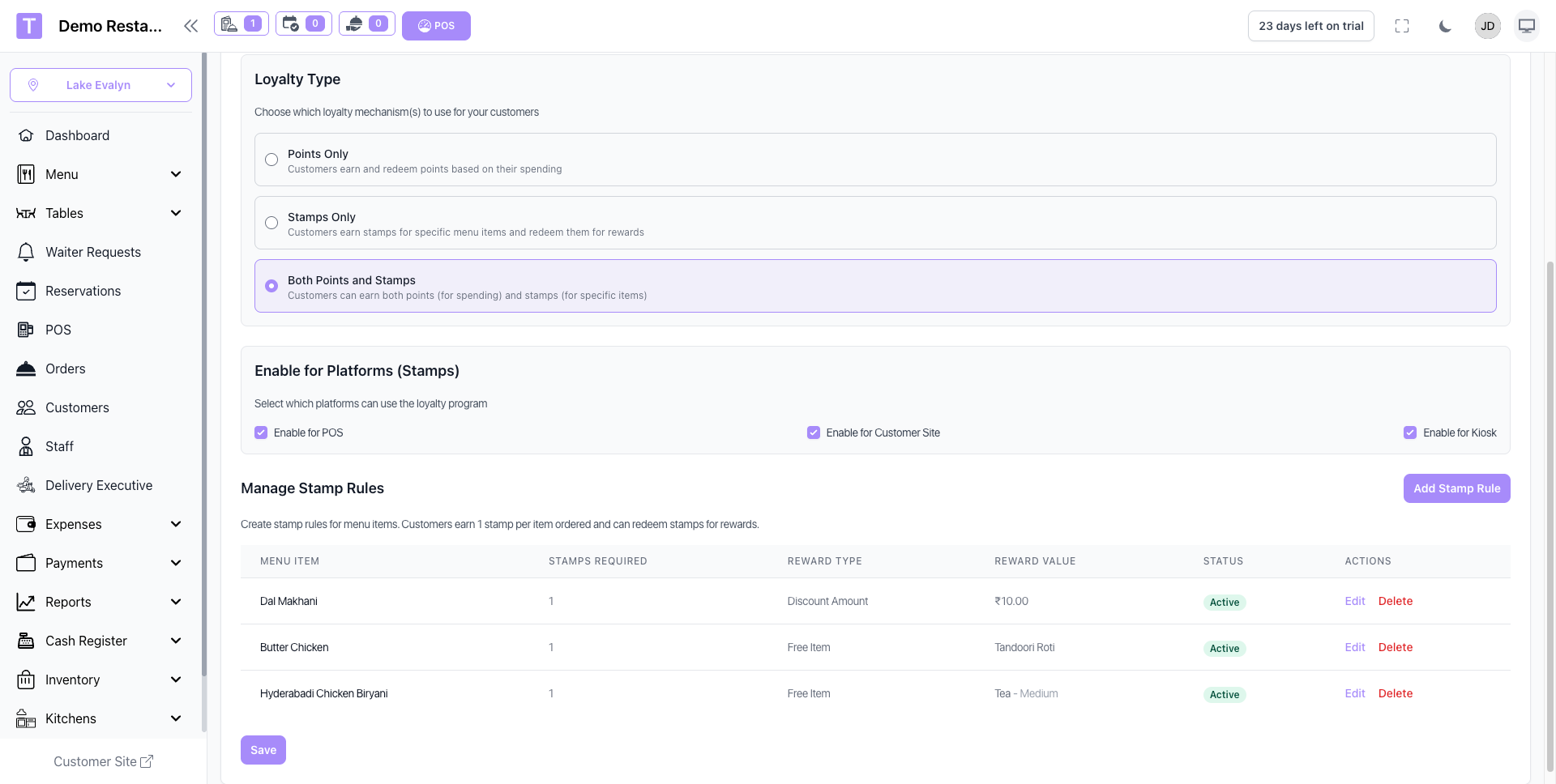
Task: Click today's reservations calendar counter icon
Action: pos(303,24)
